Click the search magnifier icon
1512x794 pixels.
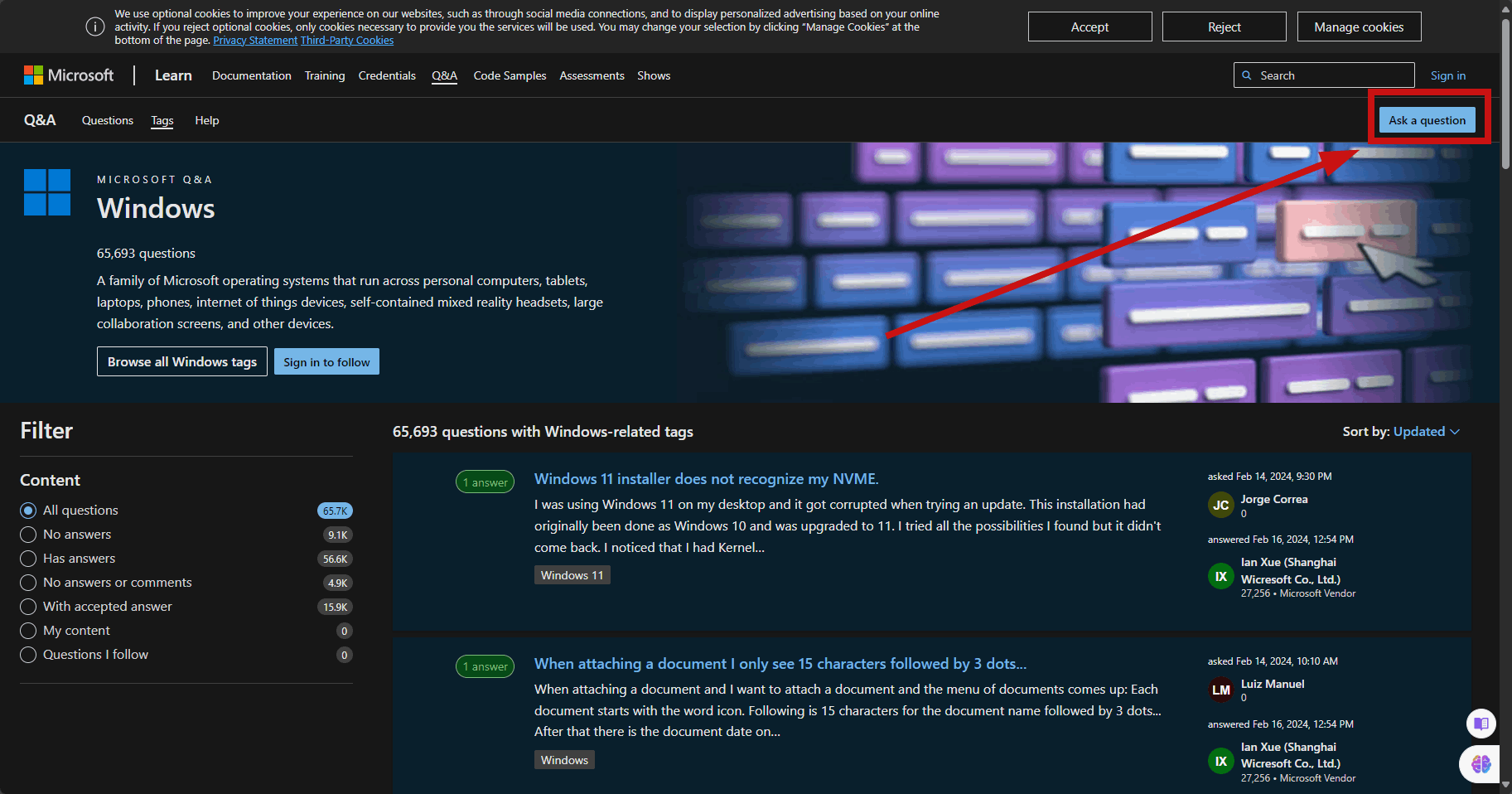[1247, 75]
